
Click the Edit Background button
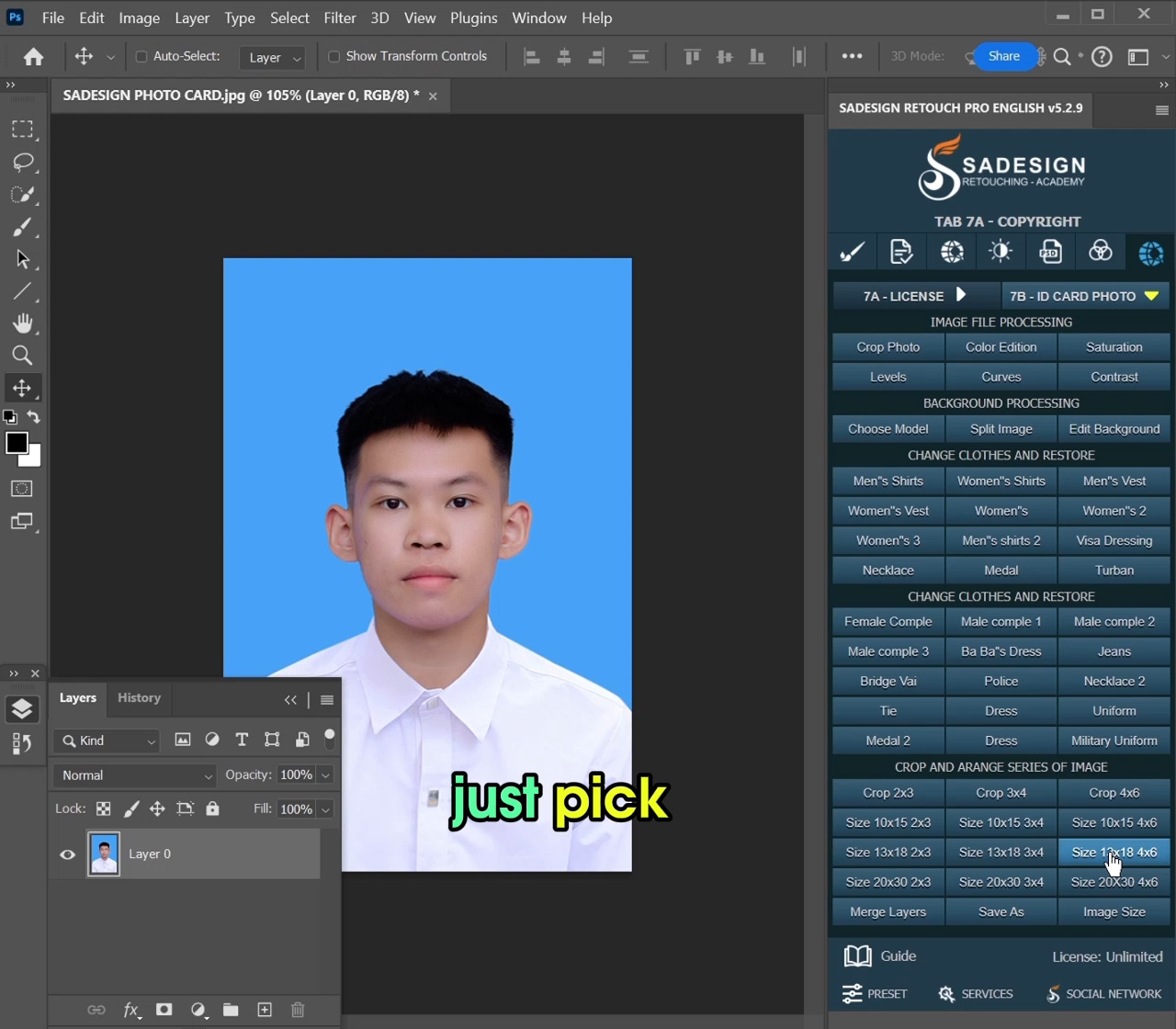tap(1114, 429)
